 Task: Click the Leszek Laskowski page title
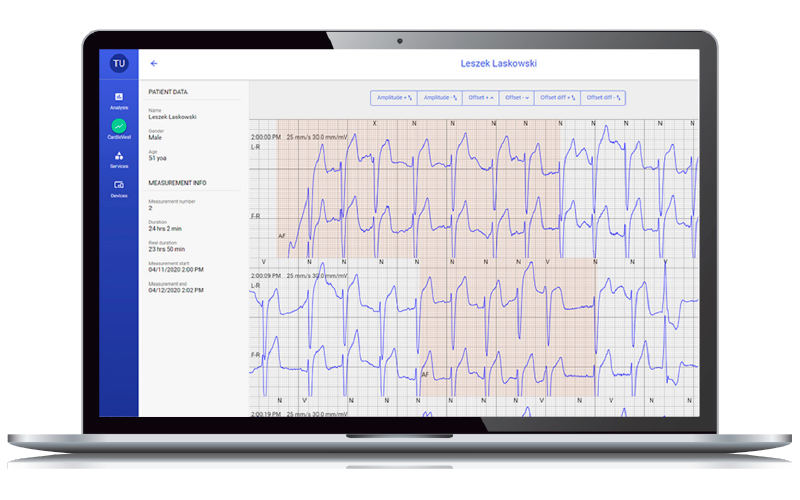pyautogui.click(x=498, y=63)
